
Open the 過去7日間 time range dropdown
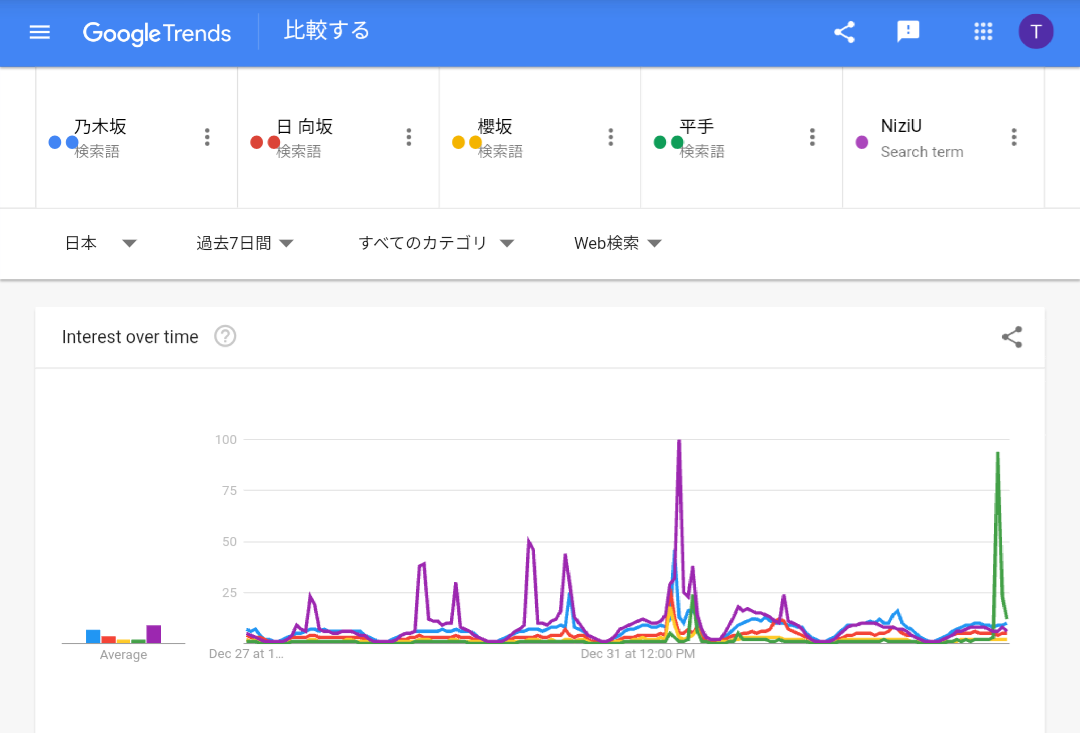tap(245, 243)
